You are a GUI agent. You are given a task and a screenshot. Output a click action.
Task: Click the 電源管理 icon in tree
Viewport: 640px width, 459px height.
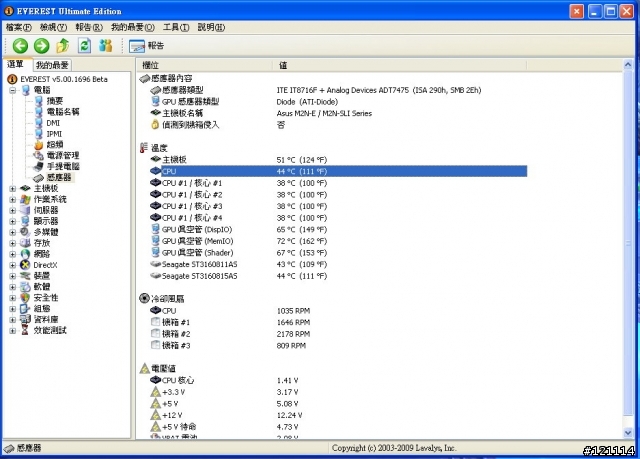38,155
